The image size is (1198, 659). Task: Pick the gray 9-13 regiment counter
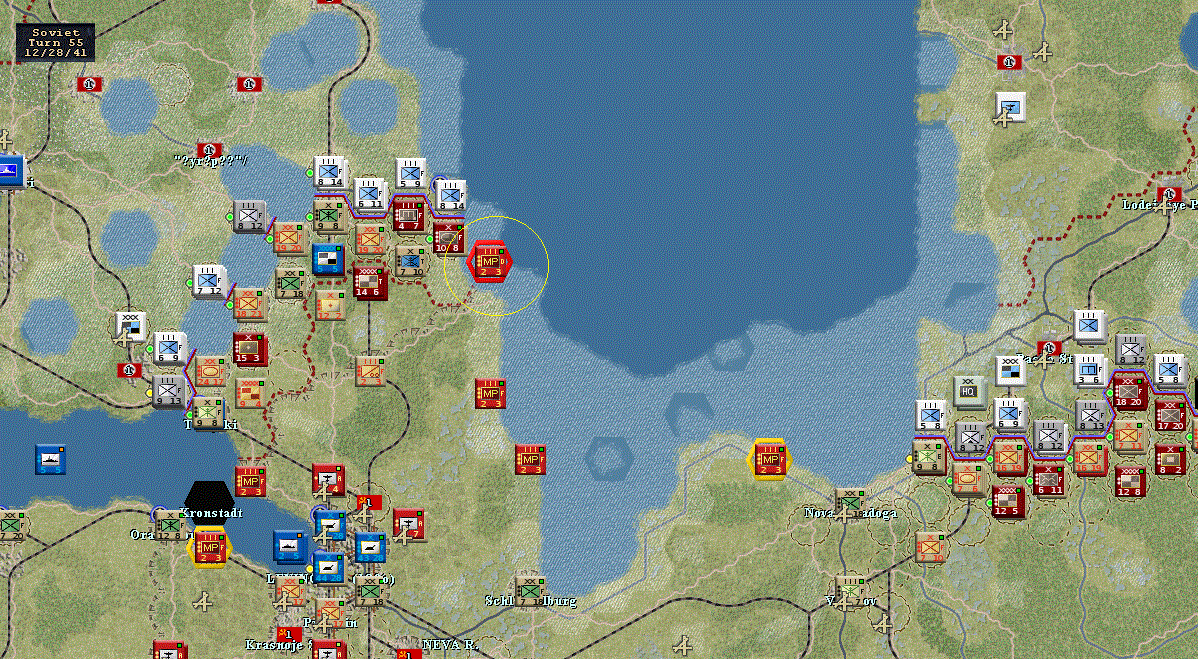click(x=169, y=390)
